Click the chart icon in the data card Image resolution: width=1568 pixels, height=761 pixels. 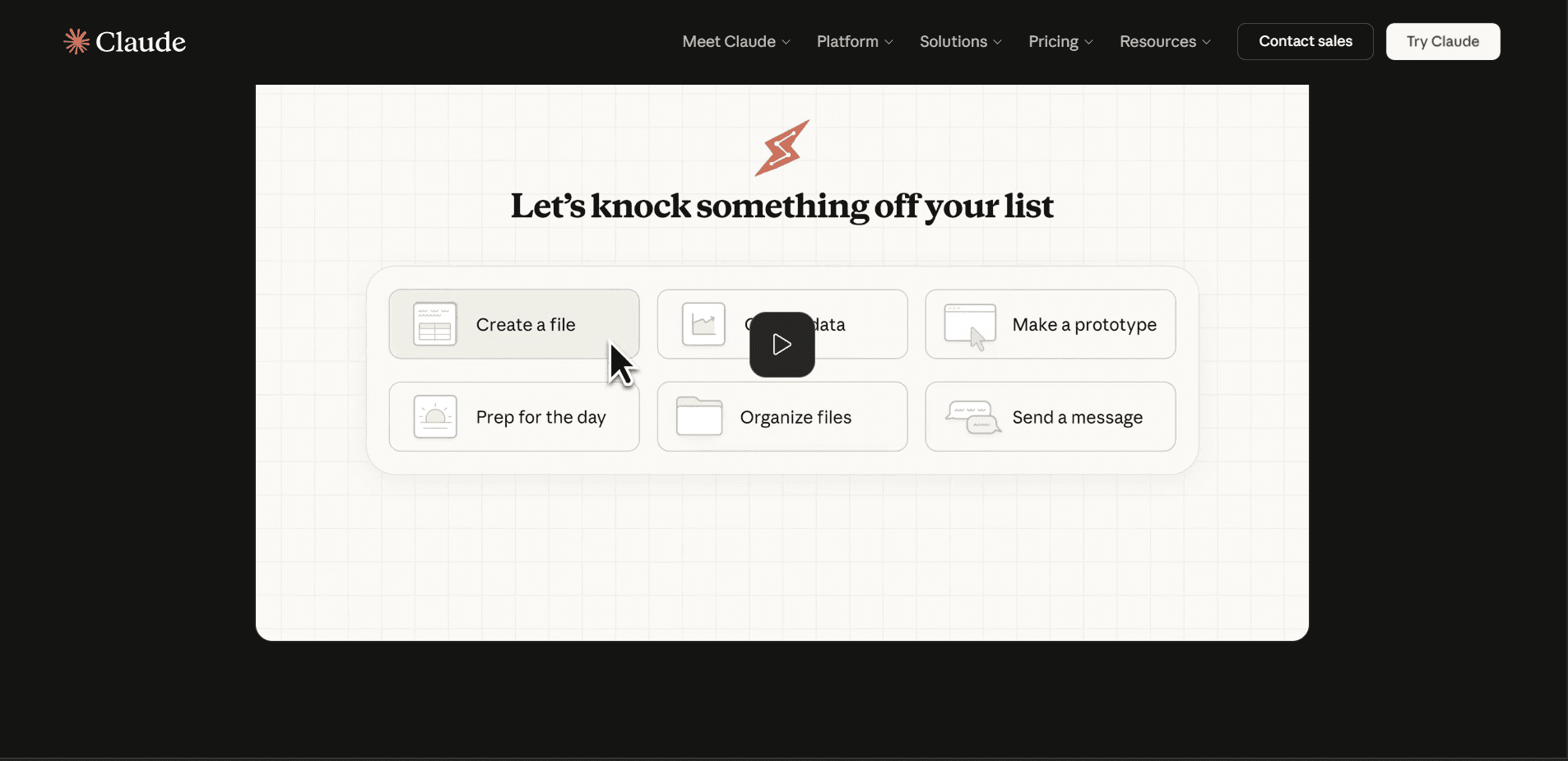[703, 324]
